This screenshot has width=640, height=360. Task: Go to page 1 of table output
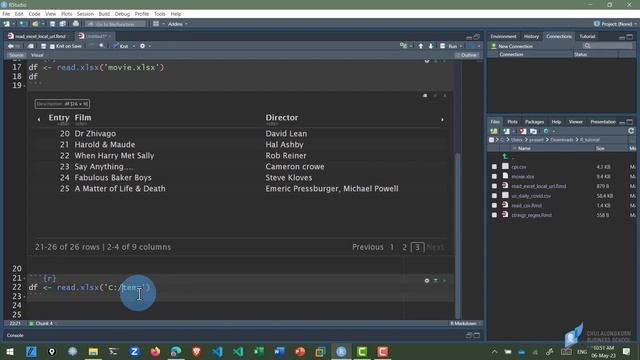point(392,247)
